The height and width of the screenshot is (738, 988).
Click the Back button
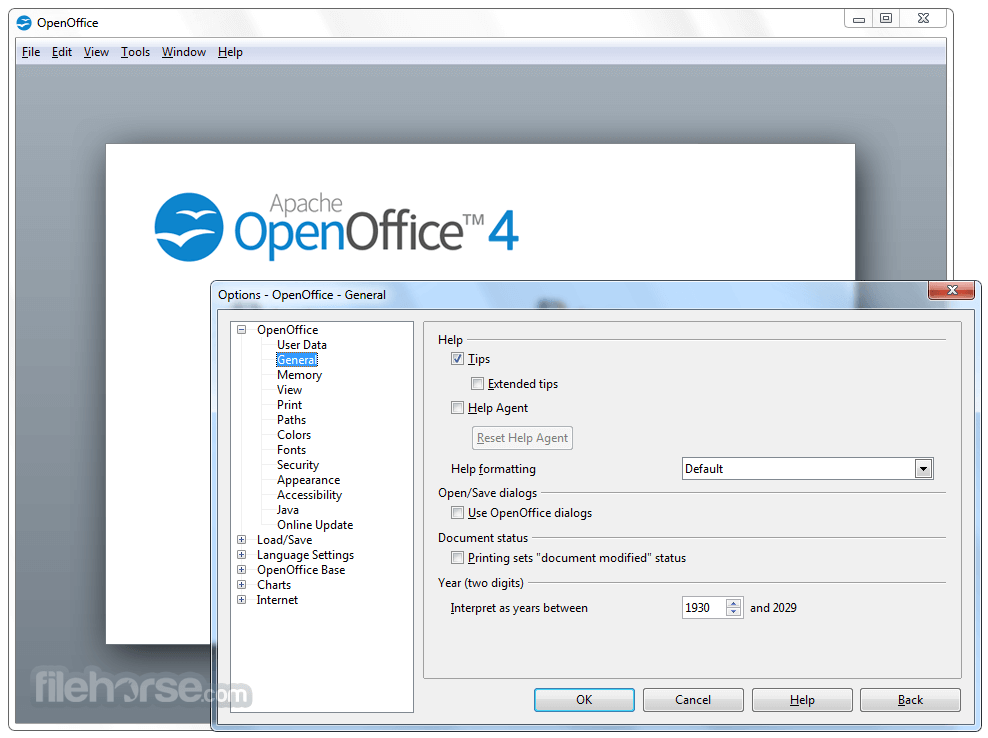point(910,700)
